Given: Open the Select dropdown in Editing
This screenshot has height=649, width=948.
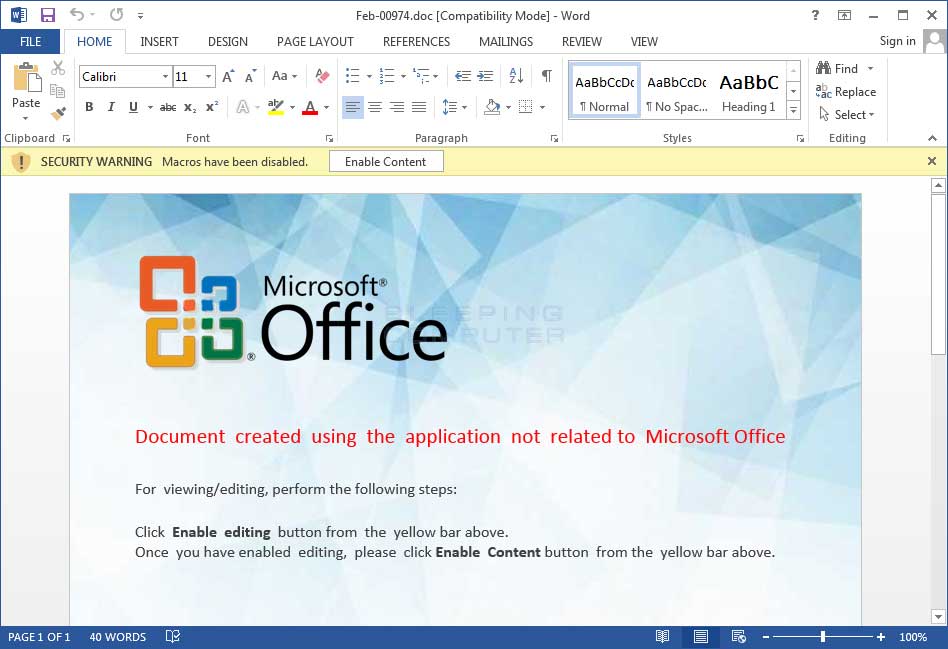Looking at the screenshot, I should pos(848,114).
